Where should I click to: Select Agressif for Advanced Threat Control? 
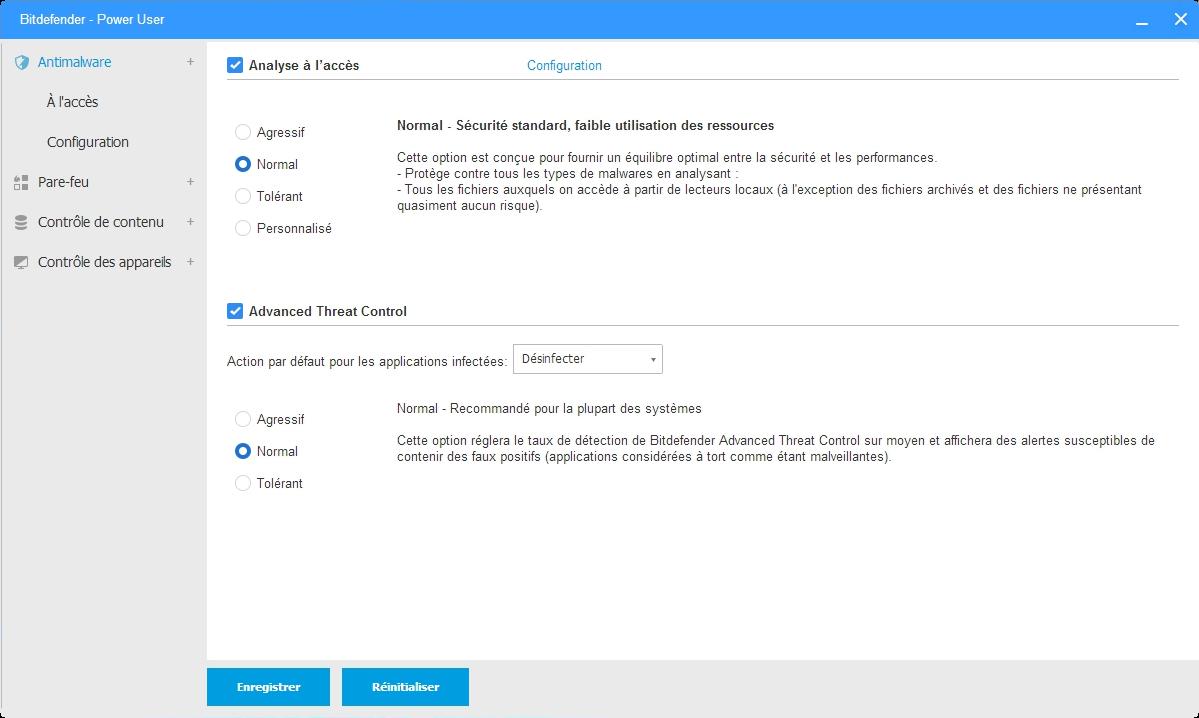(242, 419)
